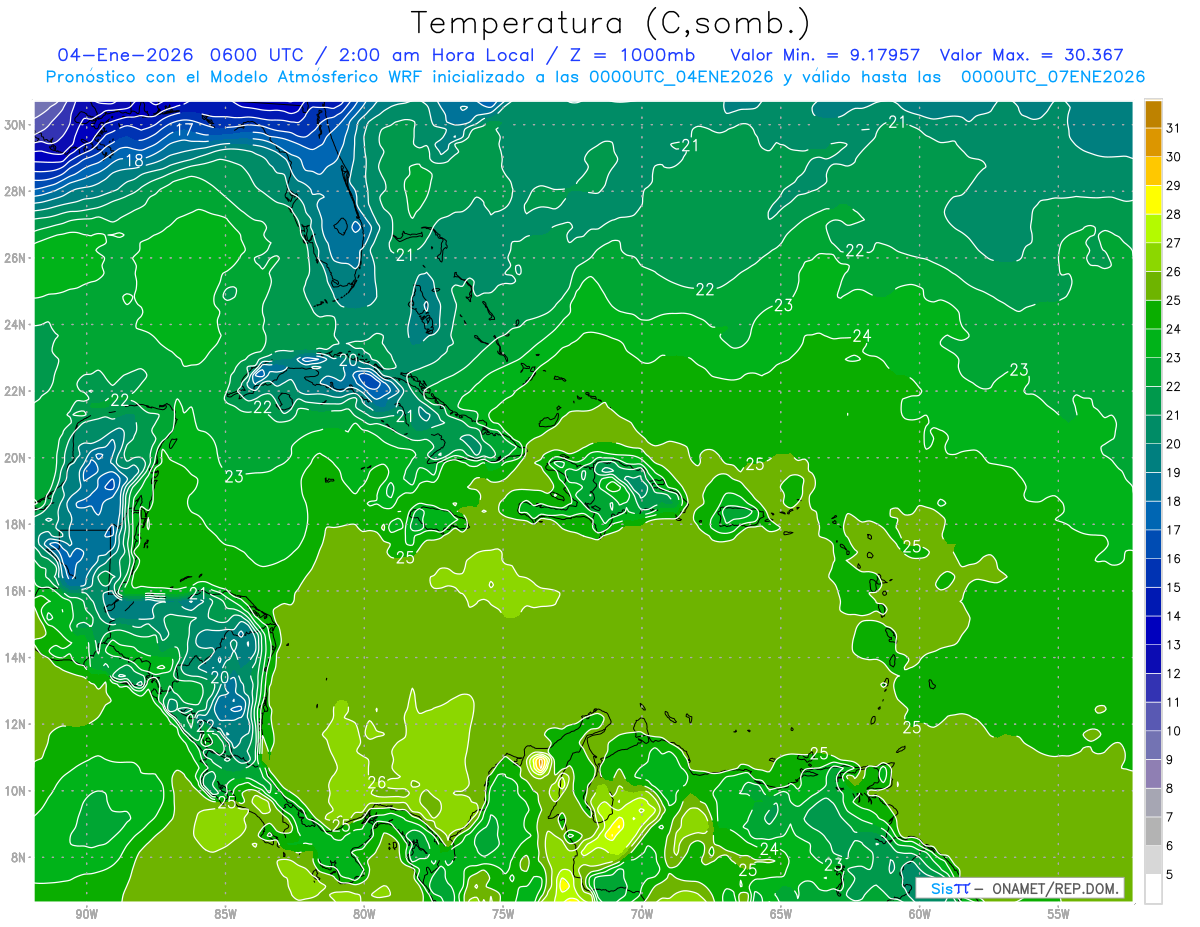The width and height of the screenshot is (1200, 927).
Task: Click the "18" contour label on the map
Action: [x=134, y=161]
